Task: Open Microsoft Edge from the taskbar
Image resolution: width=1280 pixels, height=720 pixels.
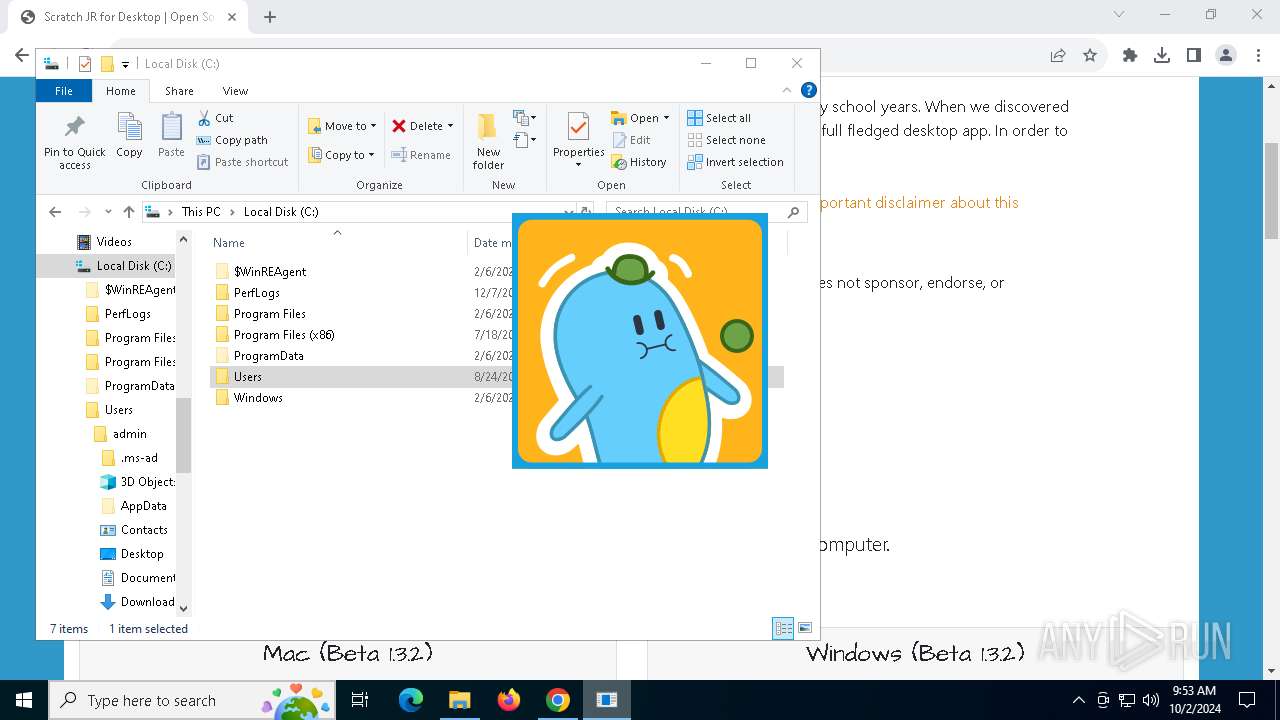Action: (411, 700)
